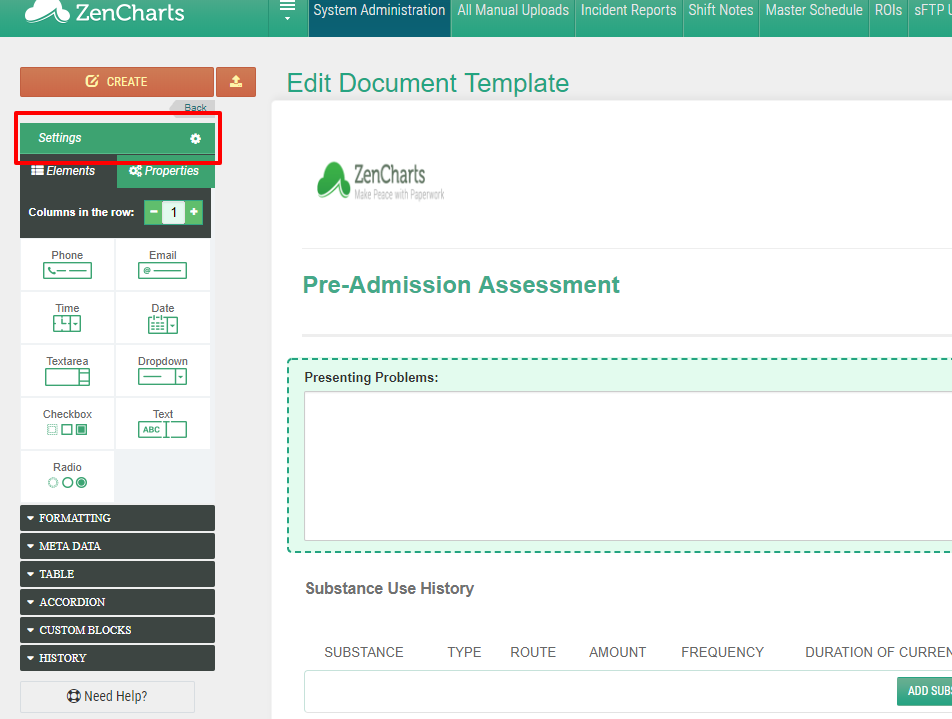Add a Textarea element

tap(67, 370)
